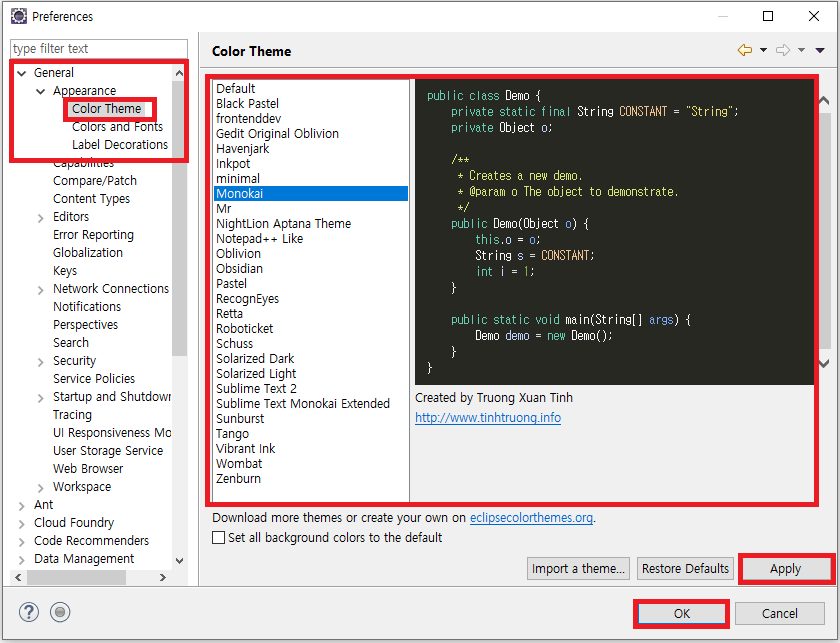Select the Black Pastel theme
Viewport: 840px width, 643px height.
pos(311,103)
